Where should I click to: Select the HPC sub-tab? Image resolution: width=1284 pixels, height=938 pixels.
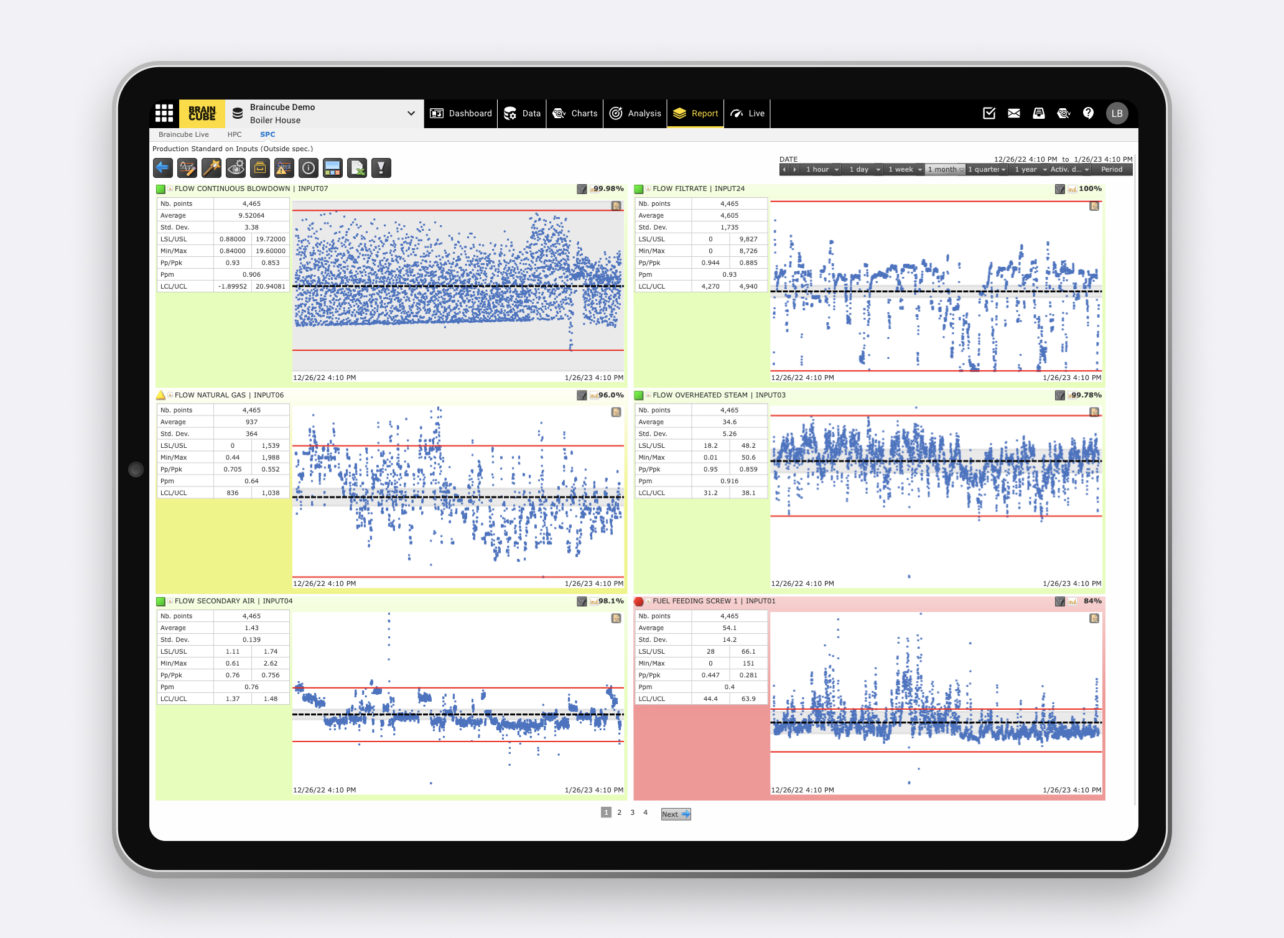click(x=234, y=134)
